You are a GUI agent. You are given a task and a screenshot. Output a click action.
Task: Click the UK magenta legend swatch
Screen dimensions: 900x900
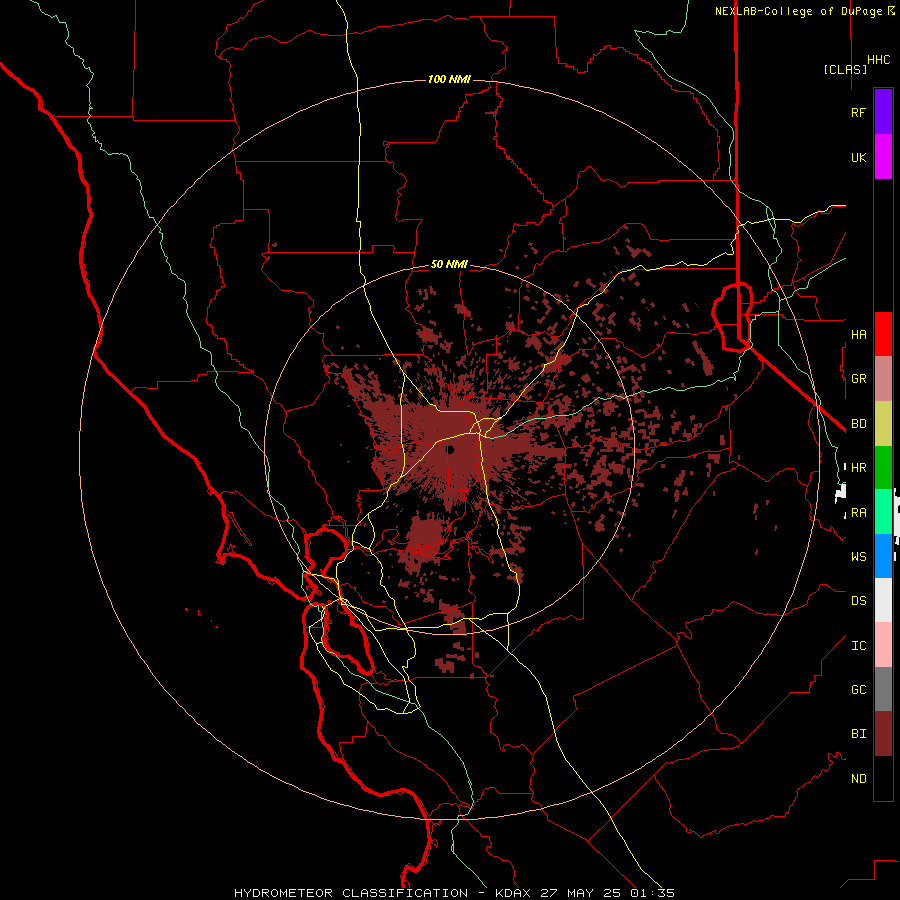pyautogui.click(x=883, y=157)
